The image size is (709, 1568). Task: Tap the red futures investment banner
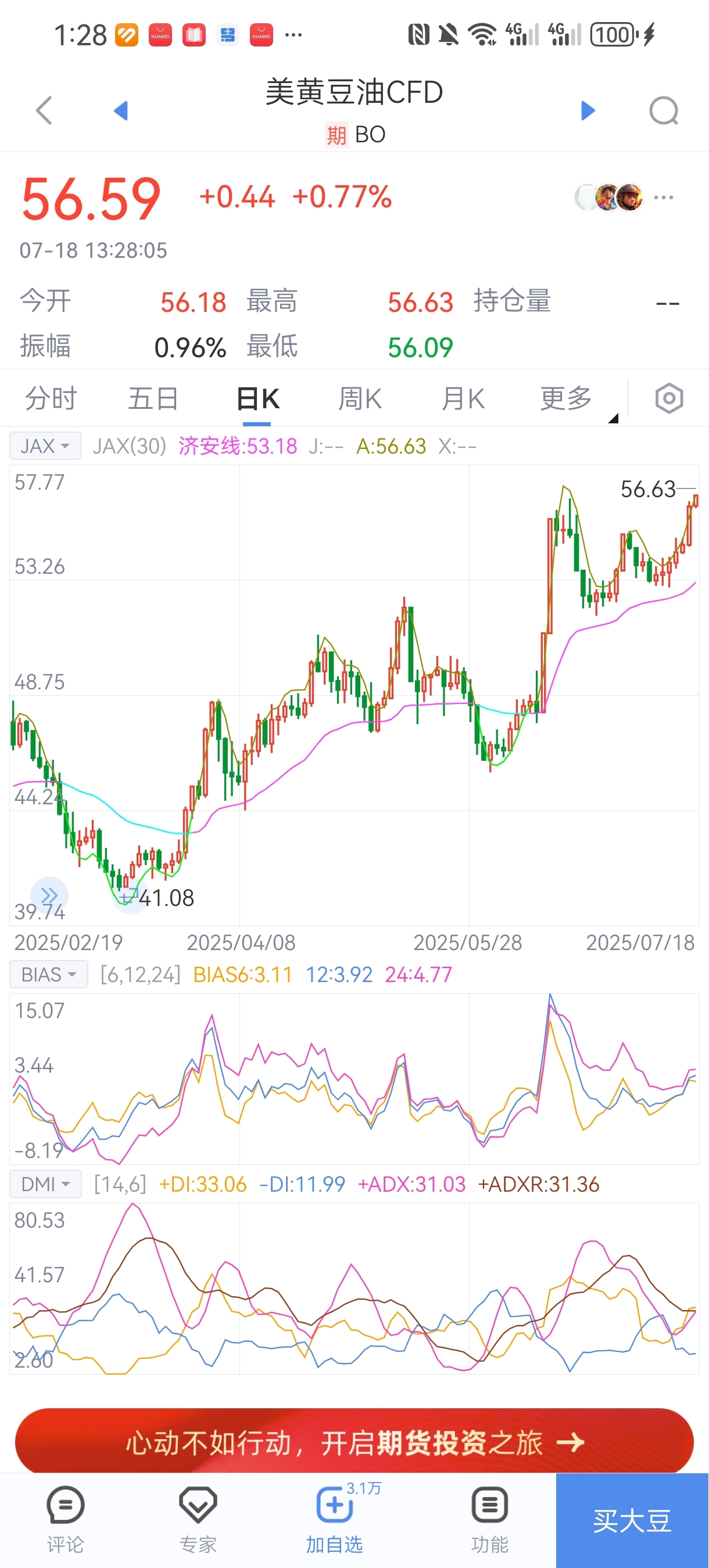(x=354, y=1441)
